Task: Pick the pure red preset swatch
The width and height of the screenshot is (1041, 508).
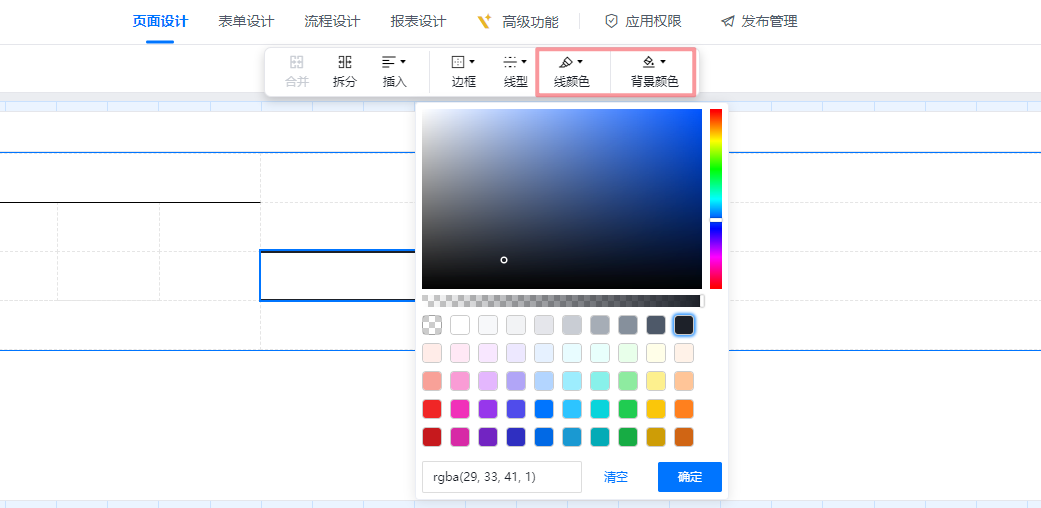Action: [432, 409]
